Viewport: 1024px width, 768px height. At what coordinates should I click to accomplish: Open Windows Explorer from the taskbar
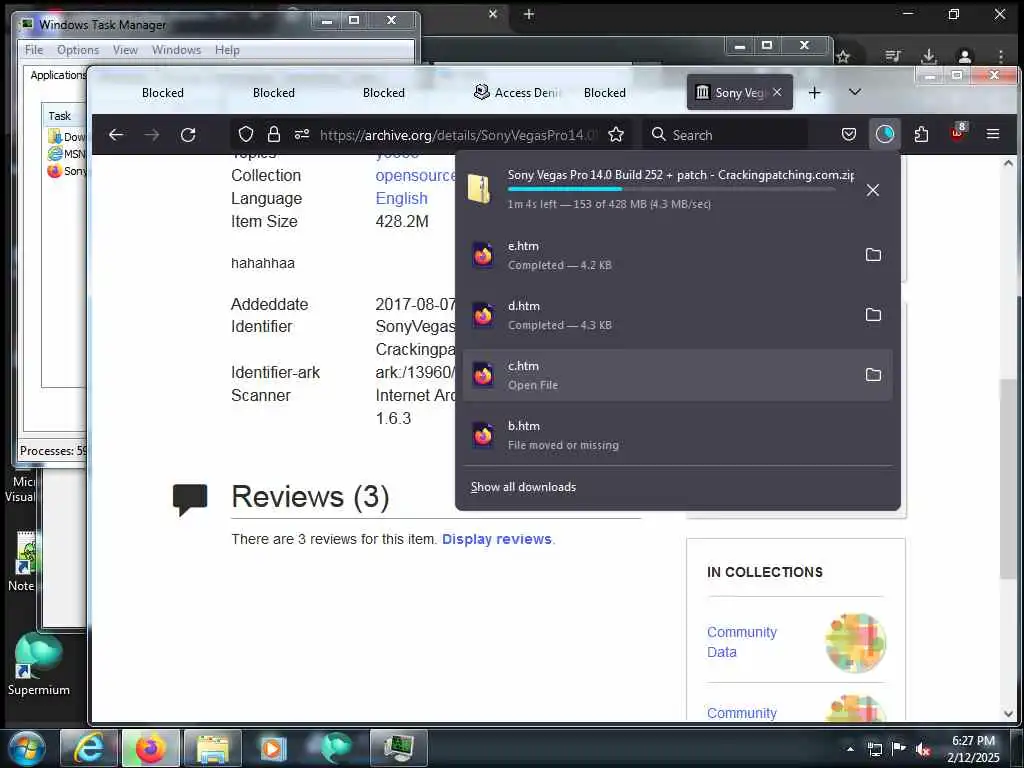212,748
